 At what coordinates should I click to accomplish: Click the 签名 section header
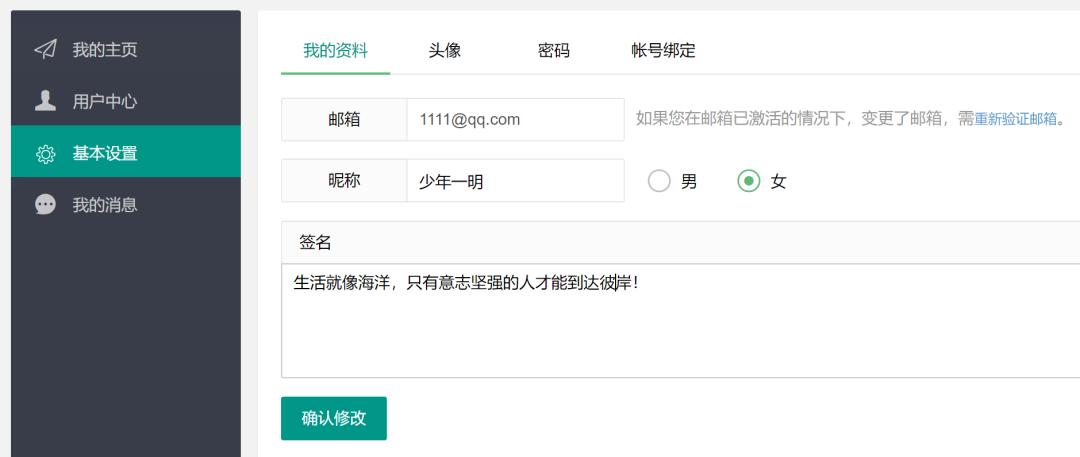coord(681,242)
